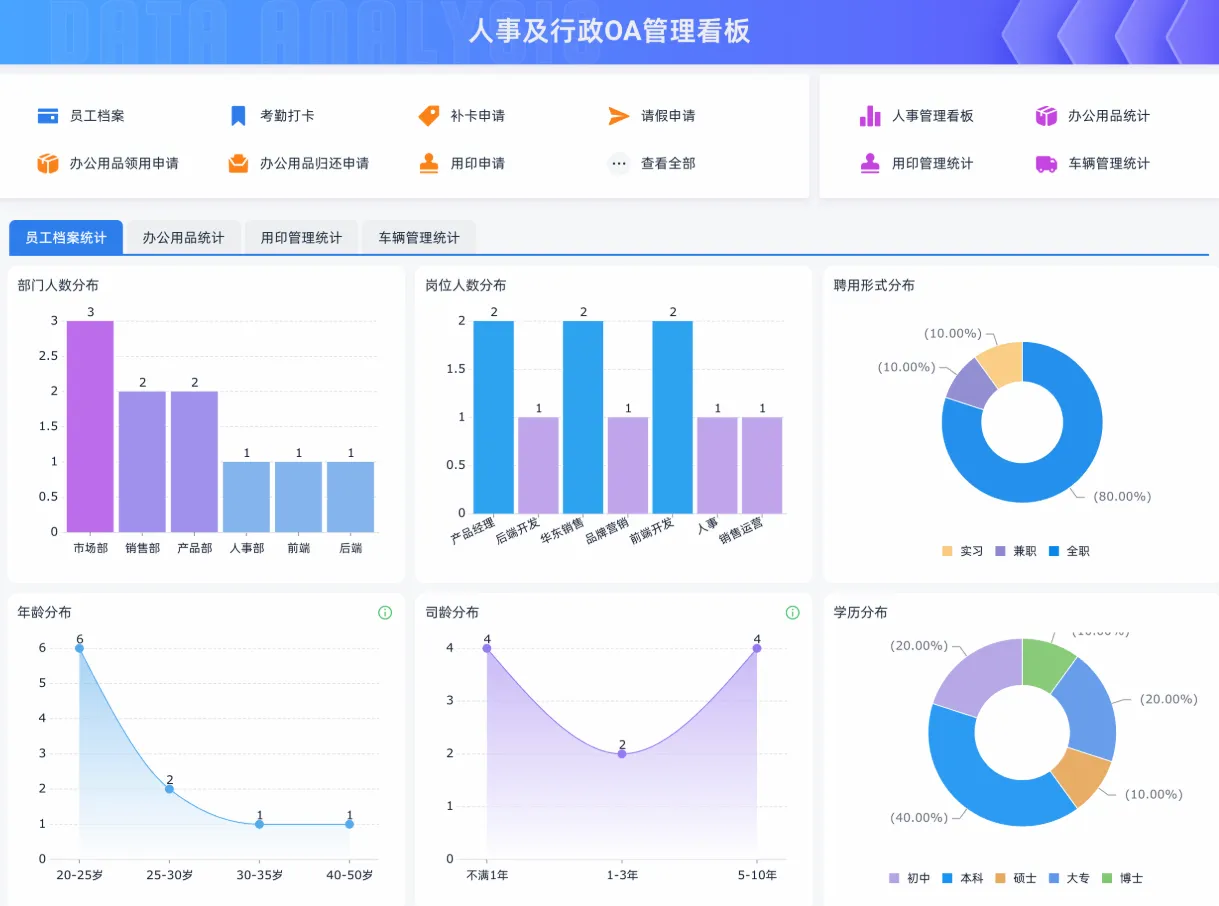Toggle 实习 legend in 聘用形式分布
The image size is (1219, 906).
[963, 551]
